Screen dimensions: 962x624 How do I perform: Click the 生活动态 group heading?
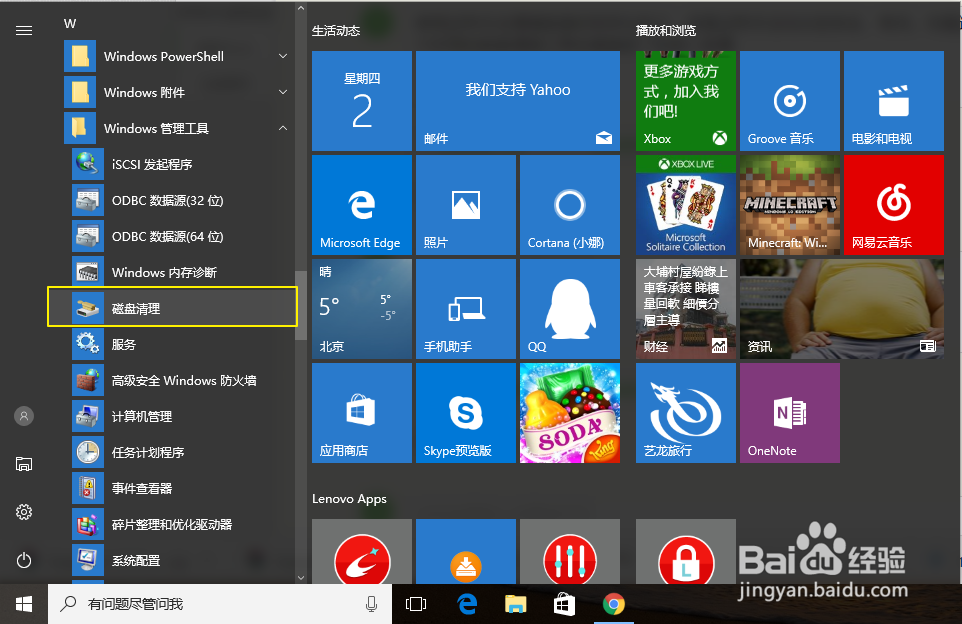pos(336,31)
